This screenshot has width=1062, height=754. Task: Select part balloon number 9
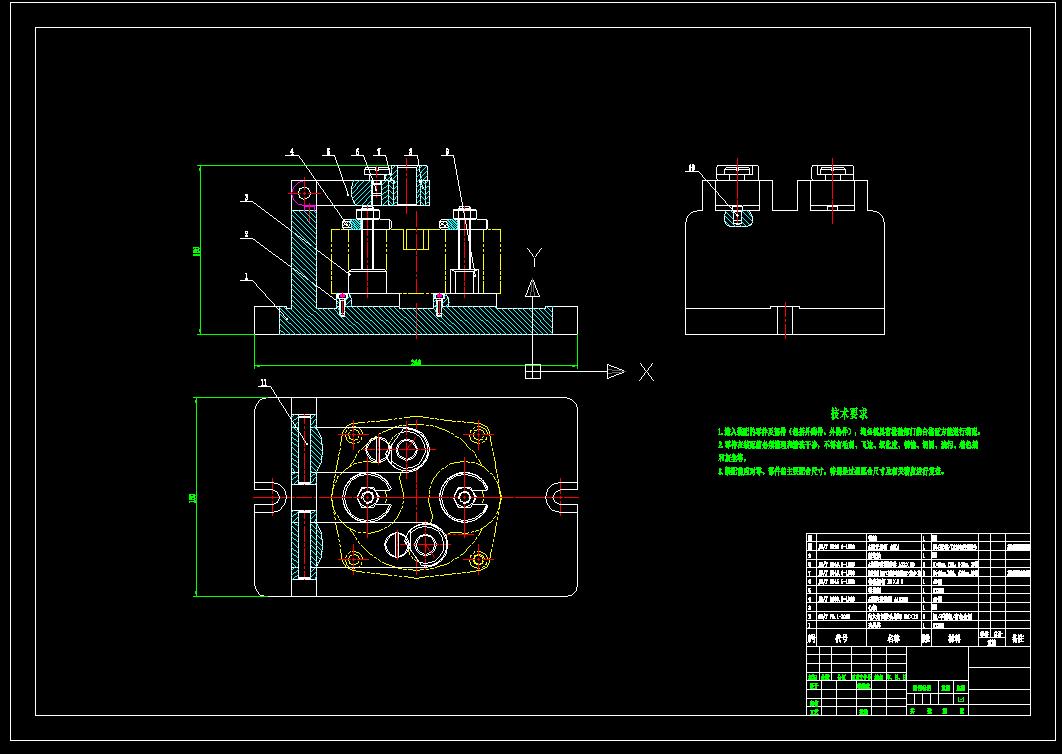click(x=447, y=152)
